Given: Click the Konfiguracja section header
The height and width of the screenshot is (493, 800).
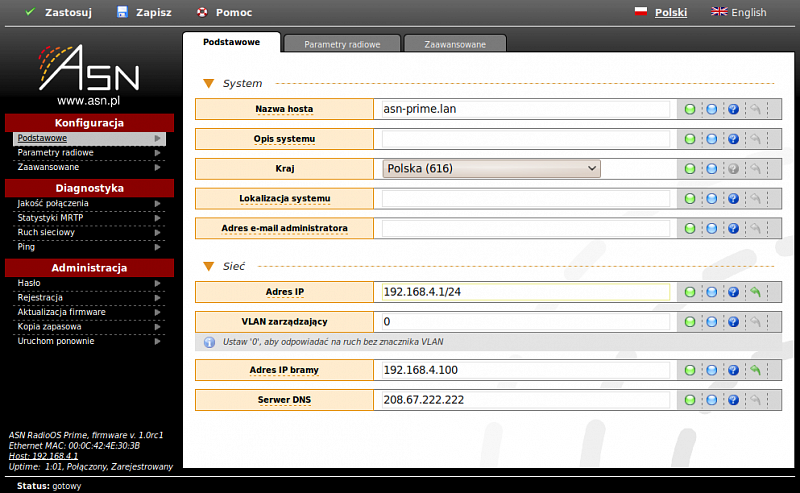Looking at the screenshot, I should 89,123.
